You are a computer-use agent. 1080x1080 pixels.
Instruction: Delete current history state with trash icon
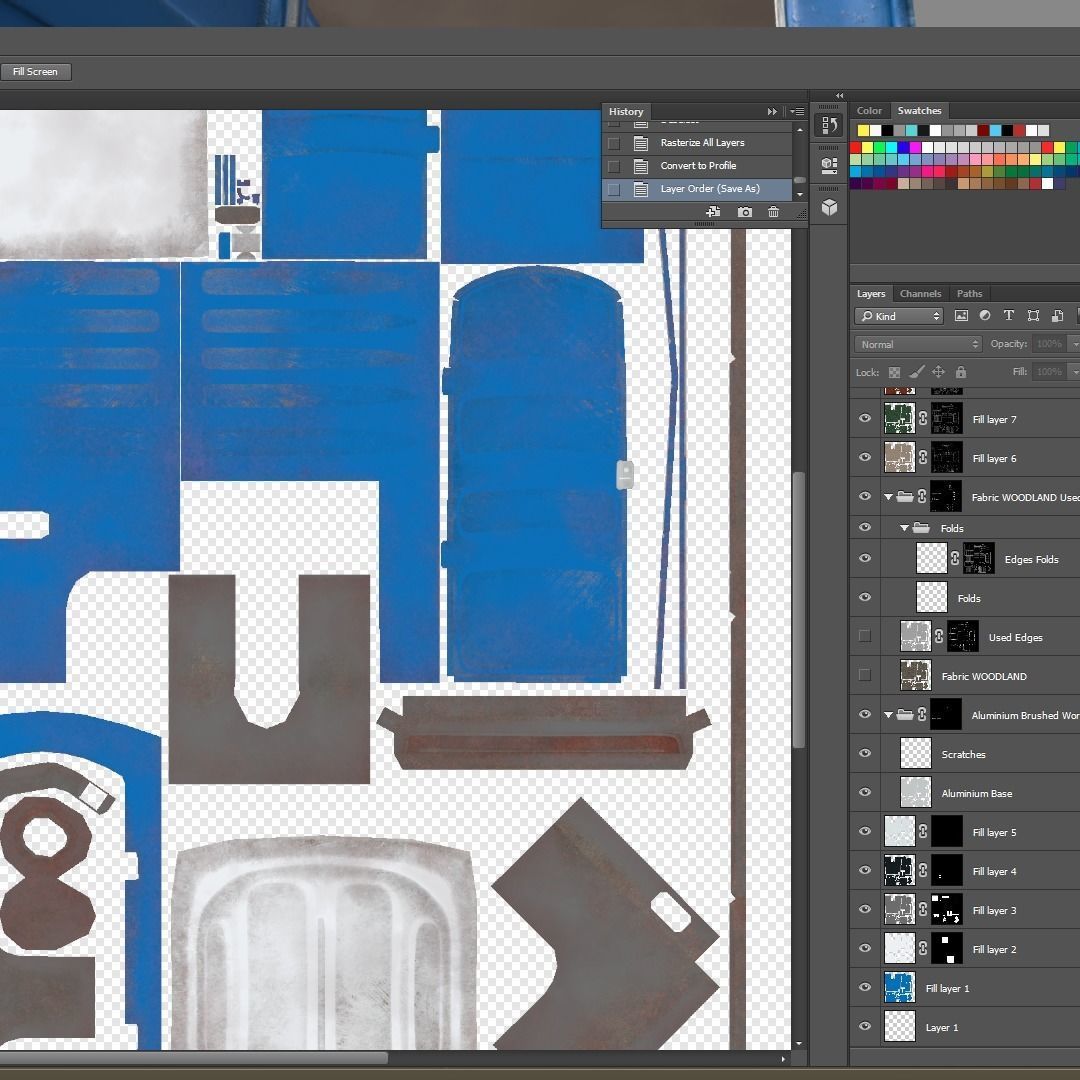click(x=773, y=212)
